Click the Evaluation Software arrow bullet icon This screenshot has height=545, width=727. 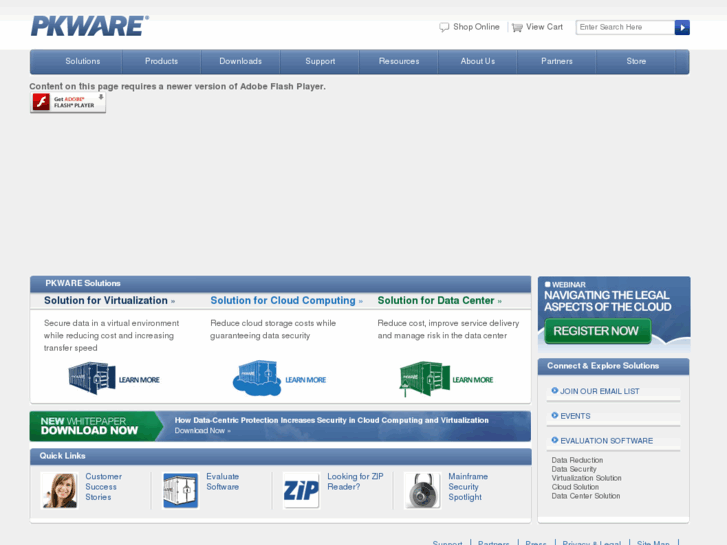[555, 440]
